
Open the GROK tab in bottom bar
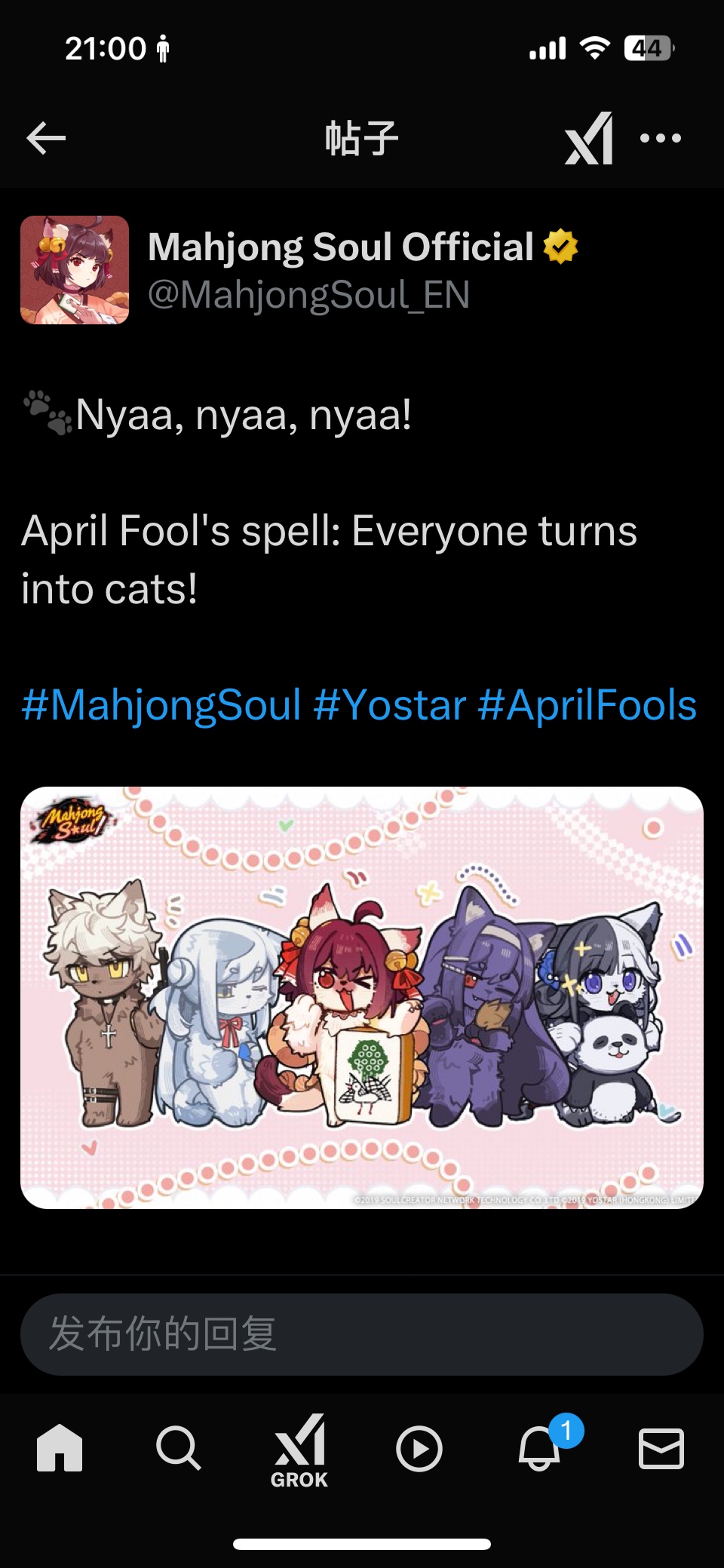pos(299,1451)
